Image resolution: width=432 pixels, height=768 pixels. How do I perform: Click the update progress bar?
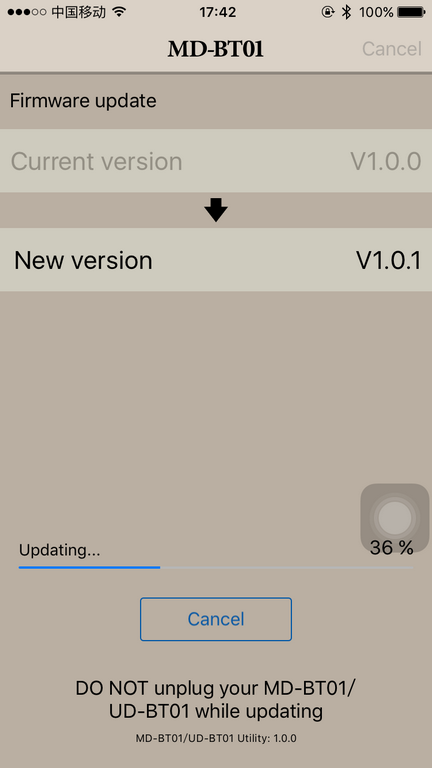(x=216, y=567)
